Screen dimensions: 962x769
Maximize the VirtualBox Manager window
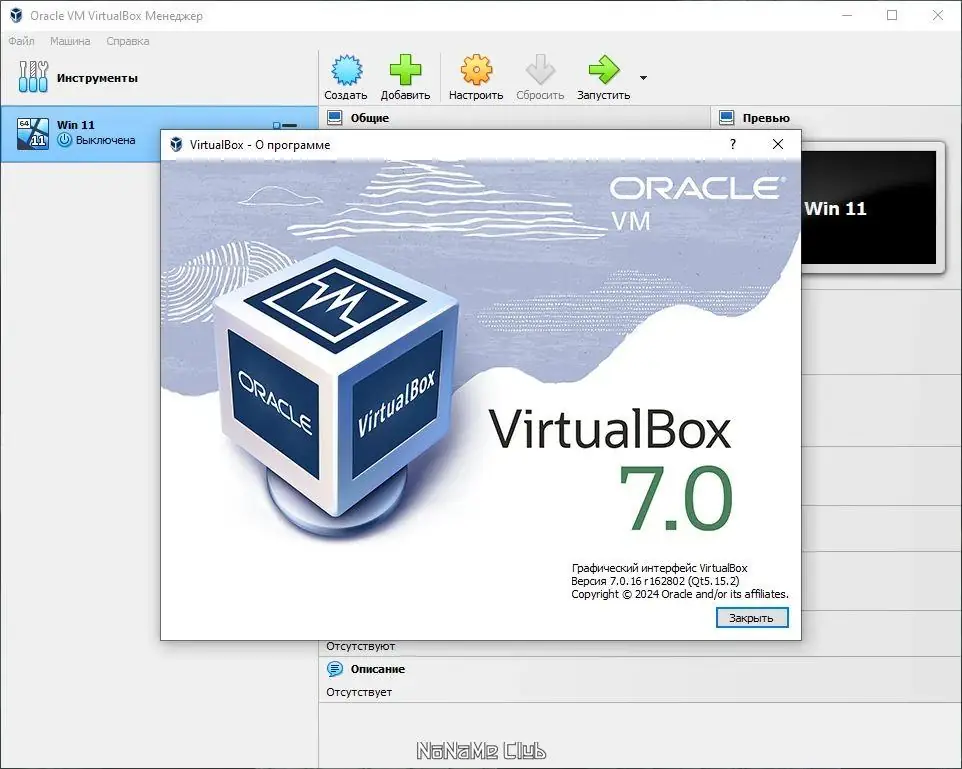pos(892,15)
